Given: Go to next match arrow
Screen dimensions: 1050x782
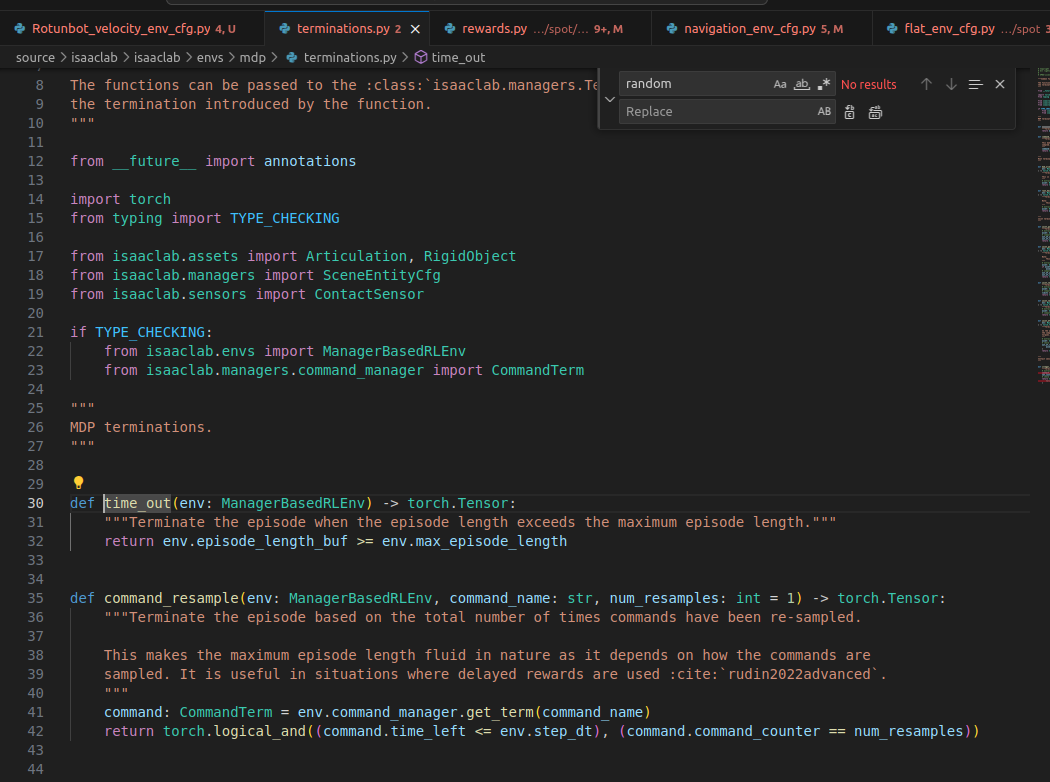Looking at the screenshot, I should [x=951, y=84].
